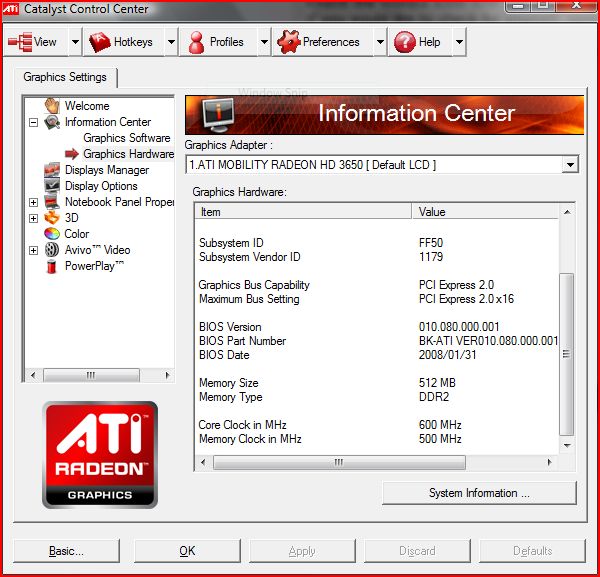Image resolution: width=600 pixels, height=577 pixels.
Task: Open the View dropdown arrow
Action: (75, 42)
